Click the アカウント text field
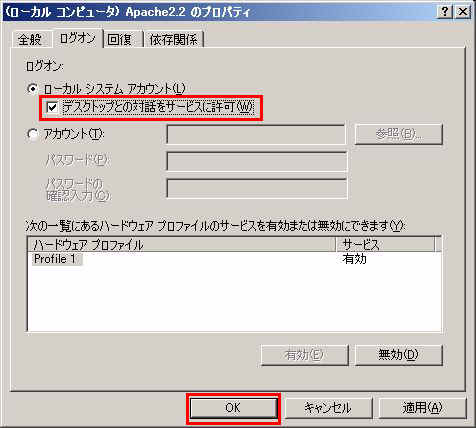Viewport: 476px width, 428px height. click(256, 134)
